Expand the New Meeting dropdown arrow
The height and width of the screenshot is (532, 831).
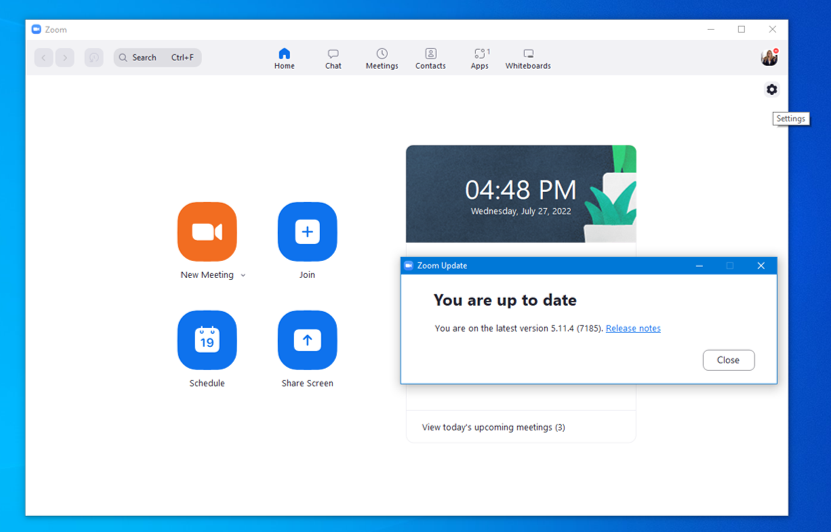[x=243, y=275]
